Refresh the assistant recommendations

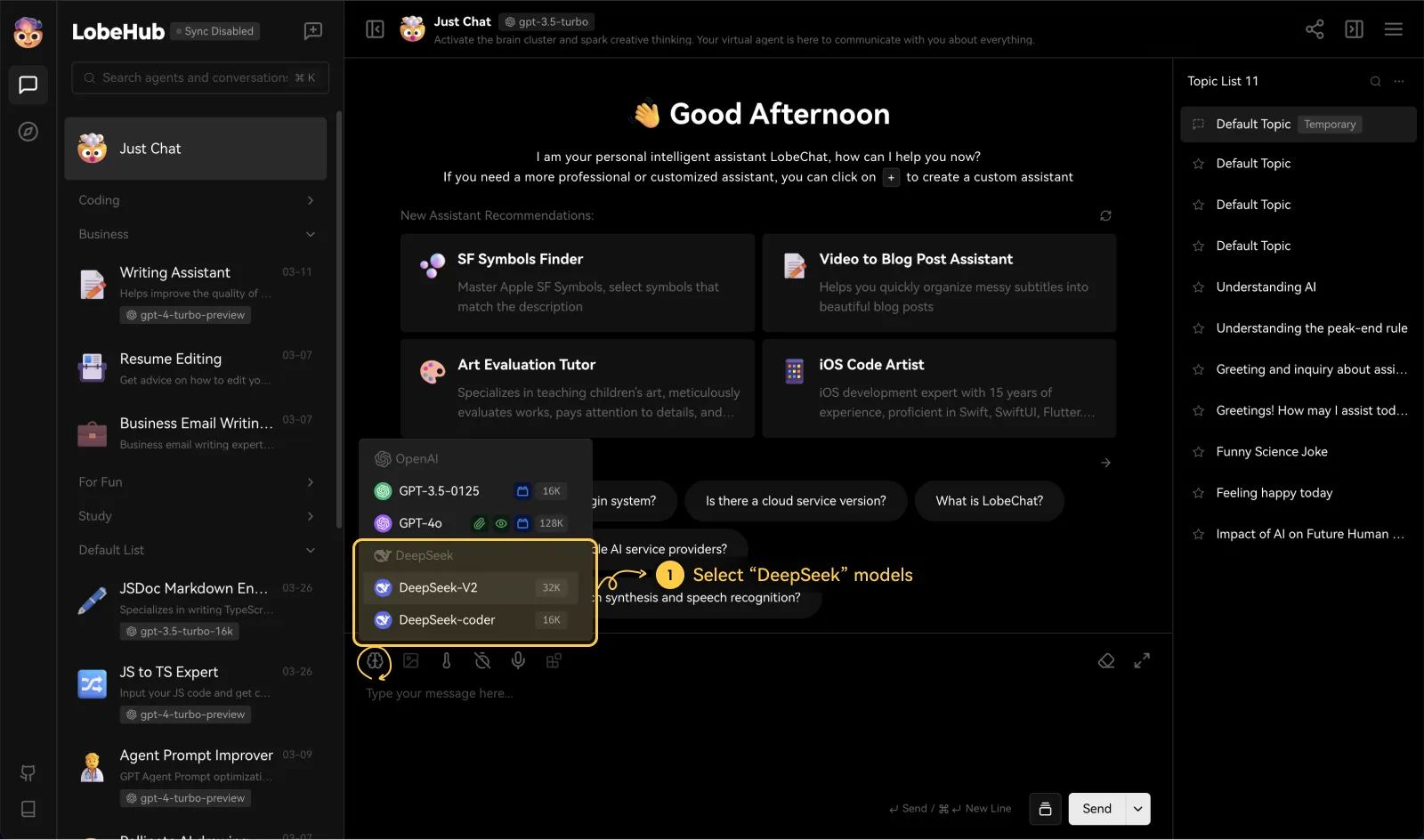(x=1105, y=215)
